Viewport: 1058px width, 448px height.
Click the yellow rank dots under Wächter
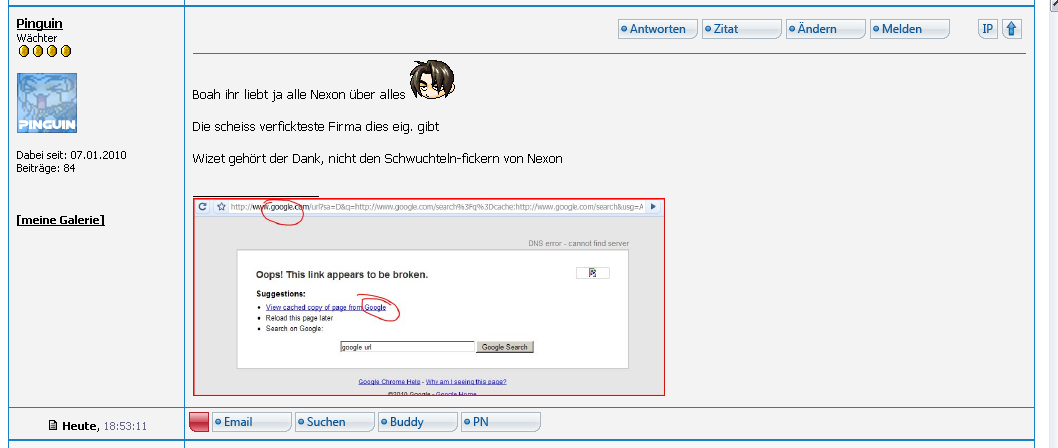44,51
